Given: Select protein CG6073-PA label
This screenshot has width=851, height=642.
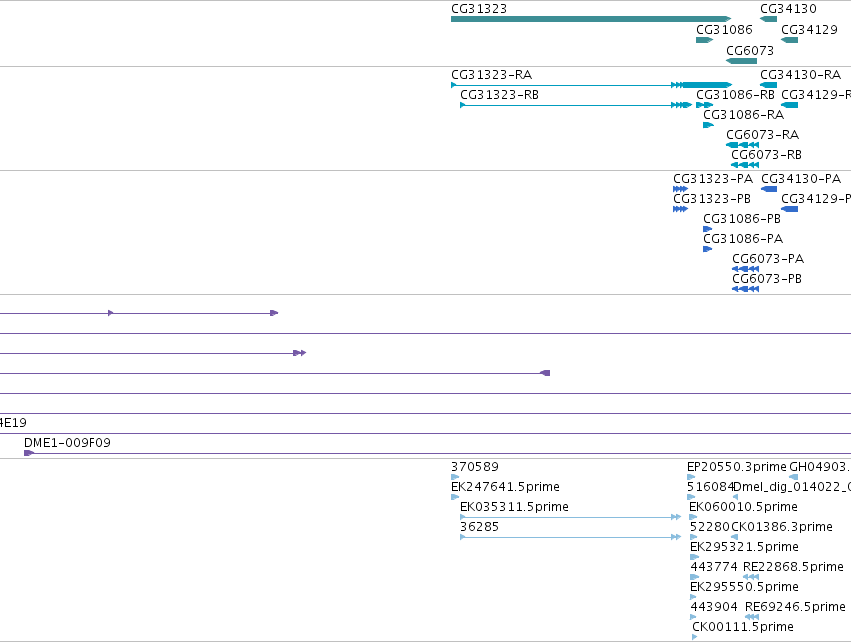Looking at the screenshot, I should pyautogui.click(x=768, y=259).
